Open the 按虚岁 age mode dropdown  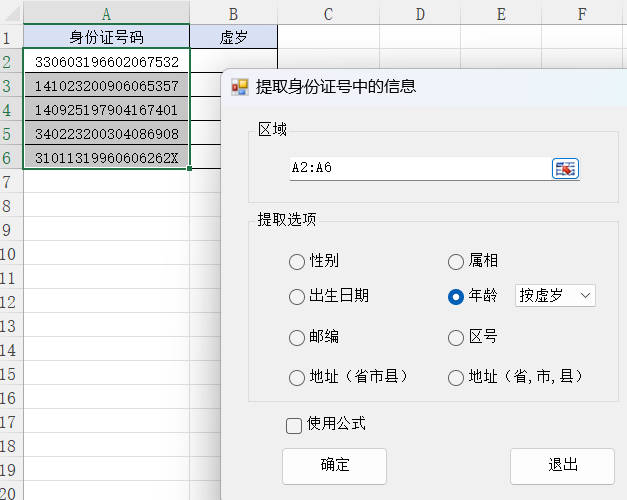click(x=555, y=295)
